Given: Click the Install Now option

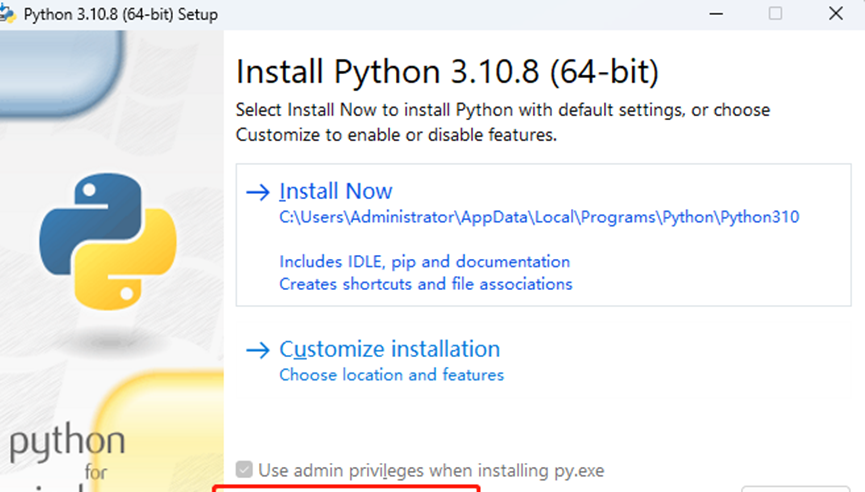Looking at the screenshot, I should (543, 235).
